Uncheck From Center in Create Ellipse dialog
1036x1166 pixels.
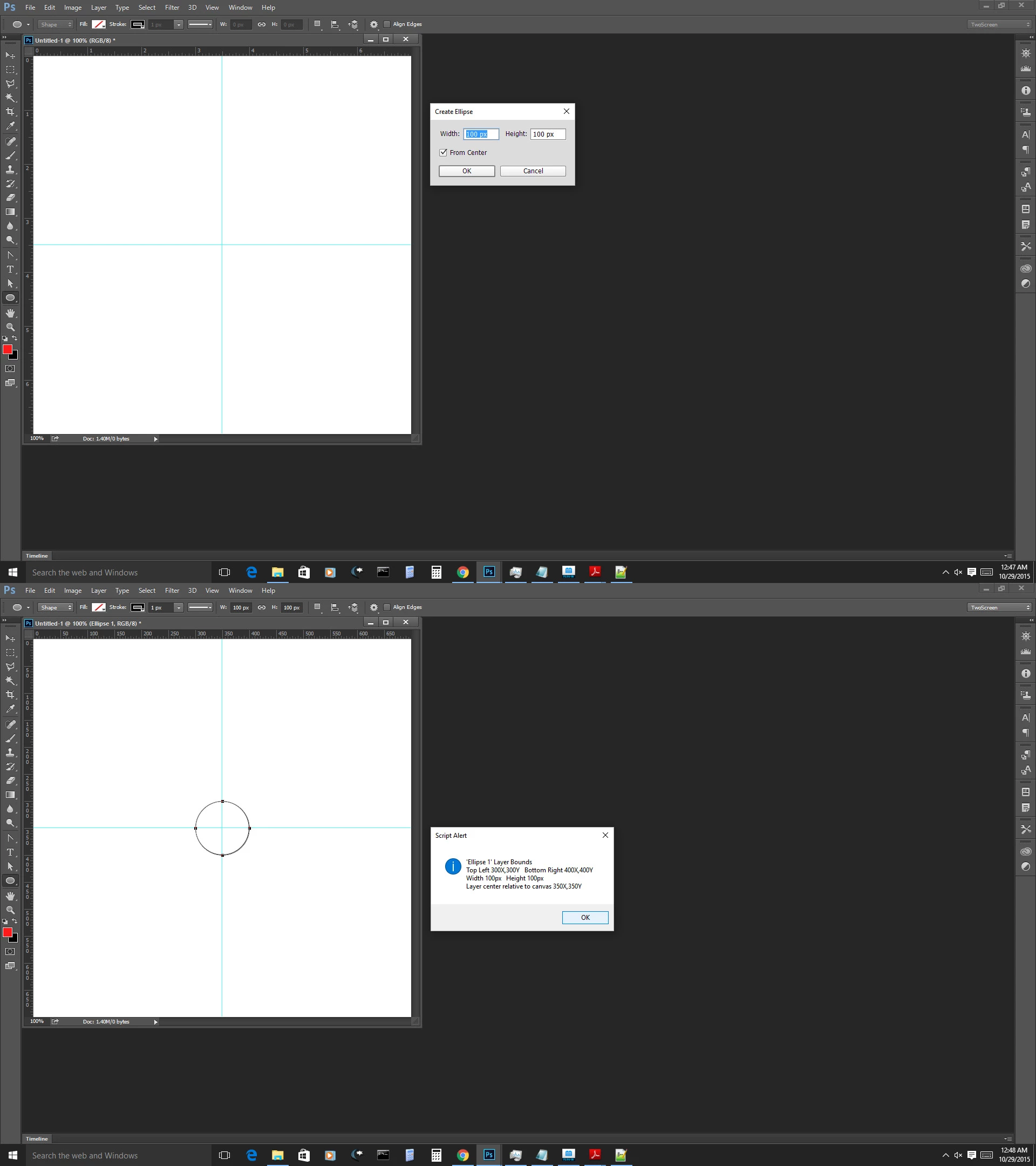pyautogui.click(x=443, y=152)
